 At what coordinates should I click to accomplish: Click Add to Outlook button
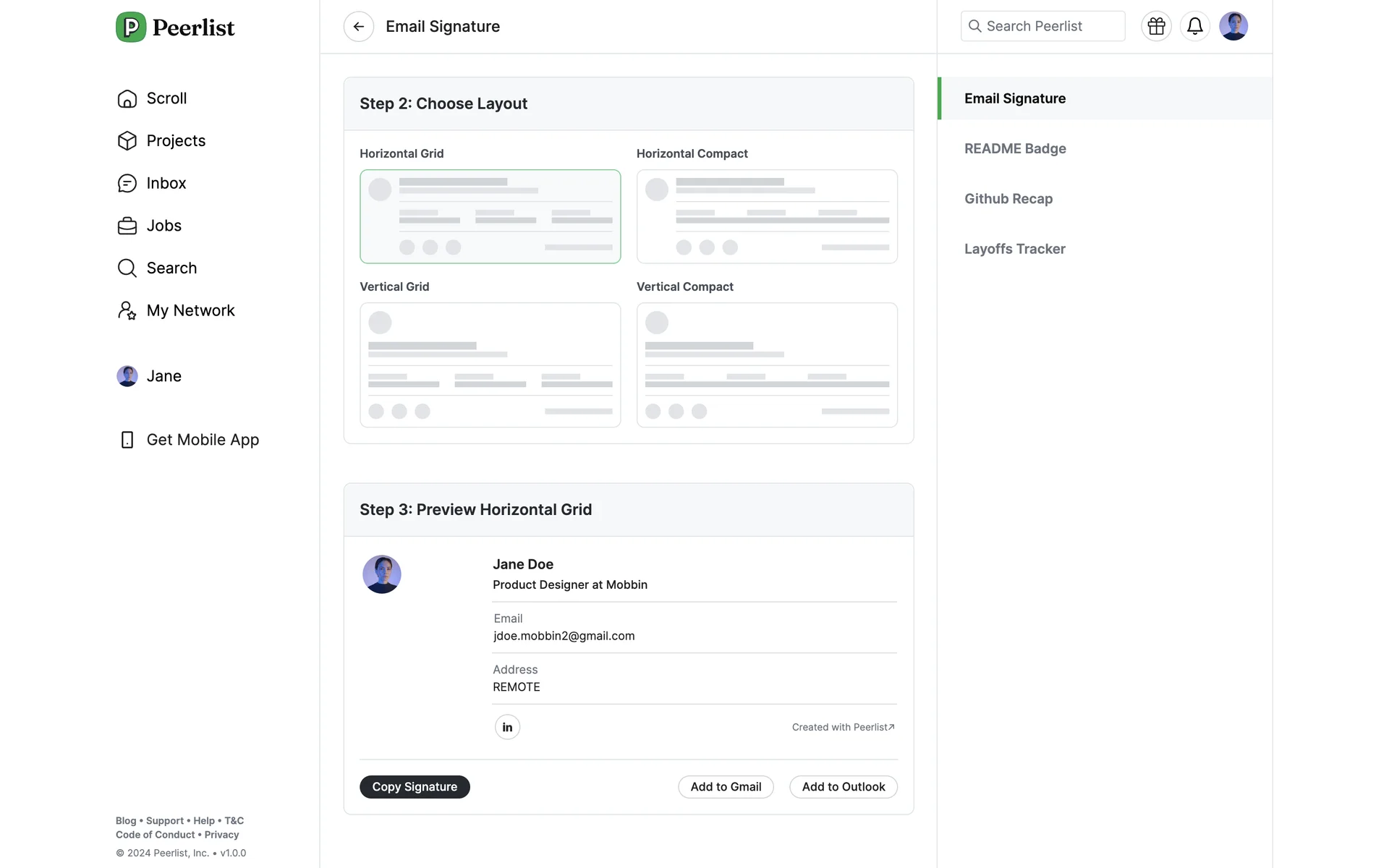click(x=843, y=787)
